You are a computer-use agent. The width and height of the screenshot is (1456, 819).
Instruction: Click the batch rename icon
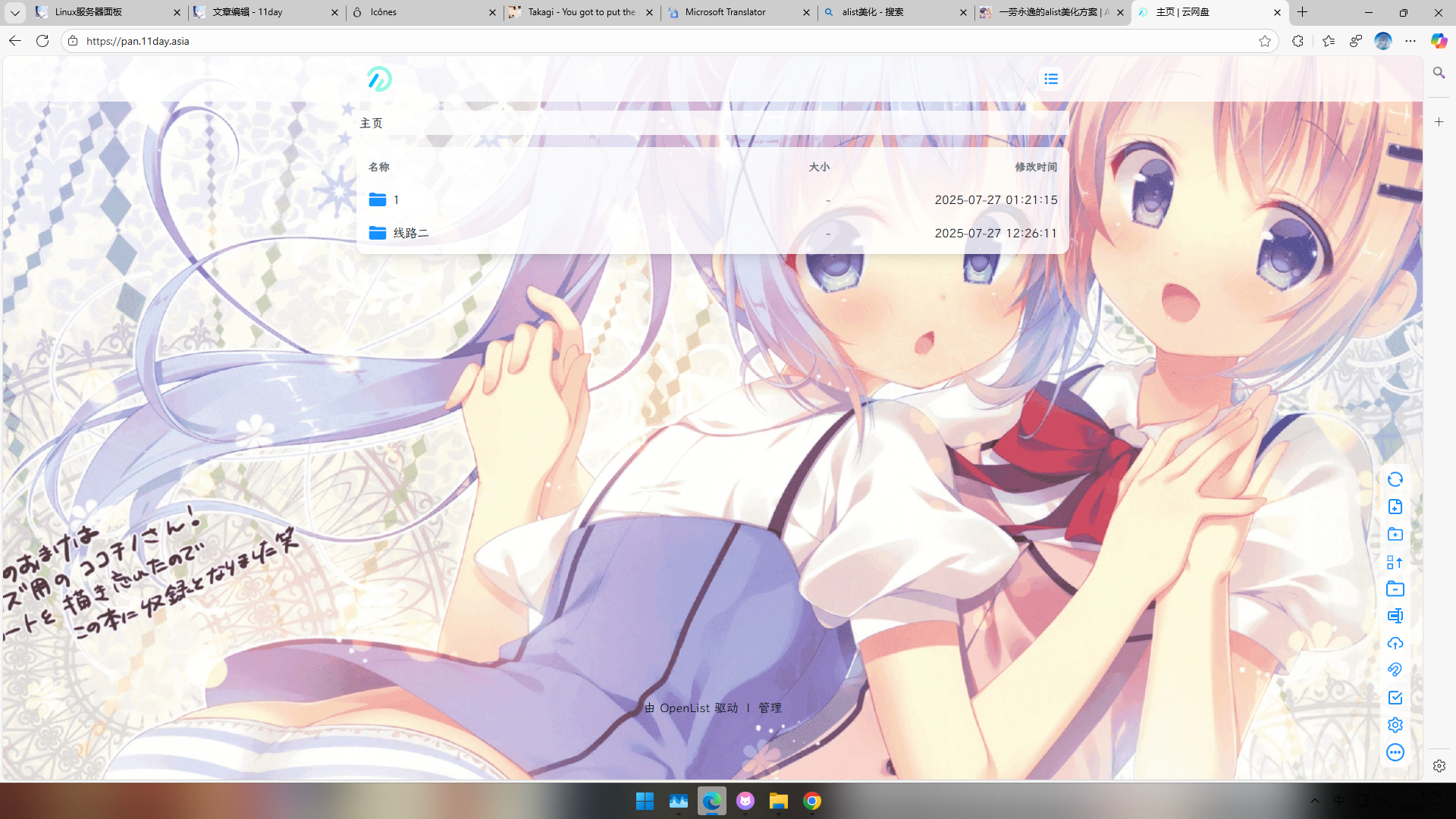(1395, 616)
